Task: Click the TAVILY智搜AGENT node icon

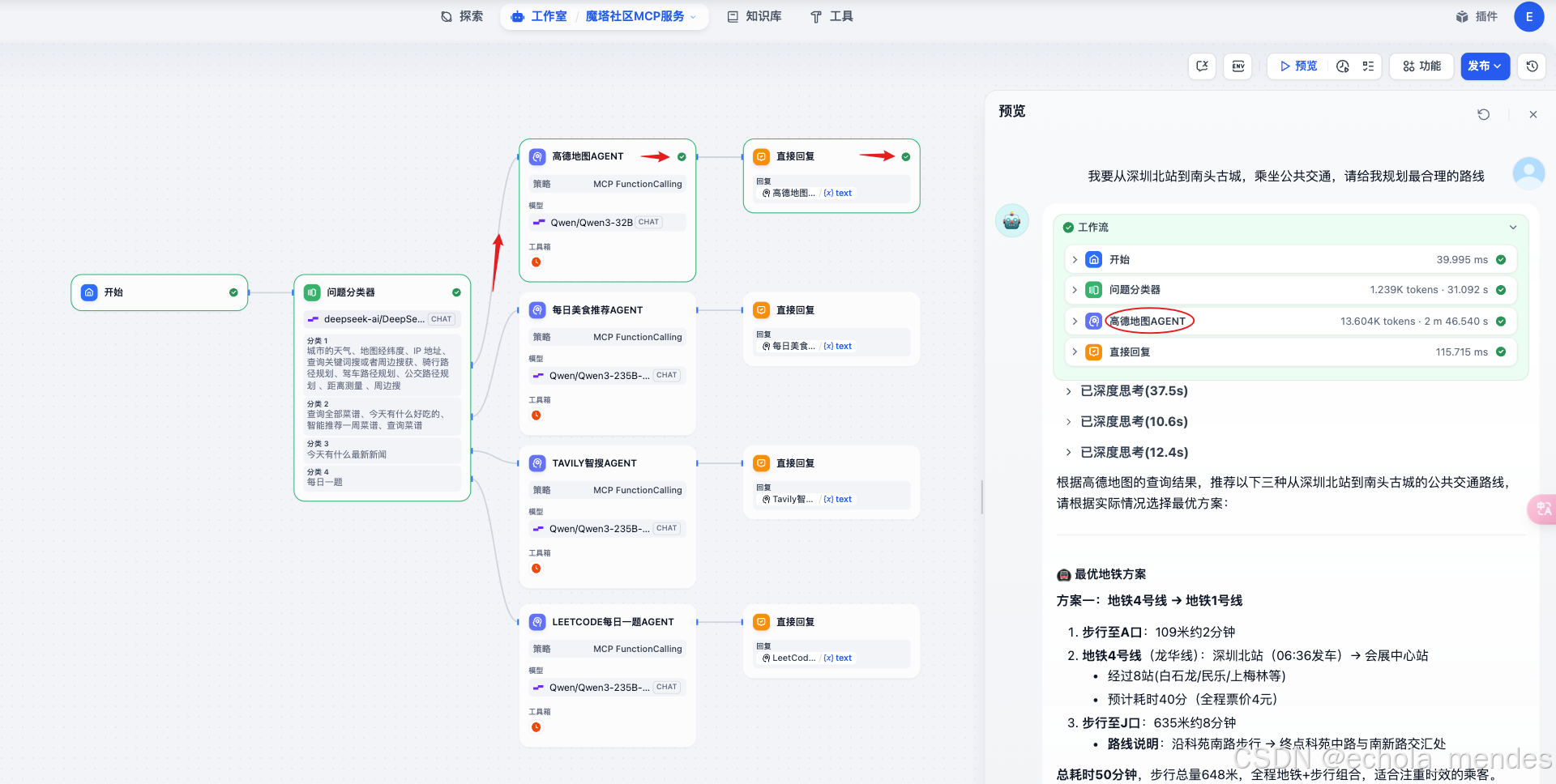Action: click(x=537, y=463)
